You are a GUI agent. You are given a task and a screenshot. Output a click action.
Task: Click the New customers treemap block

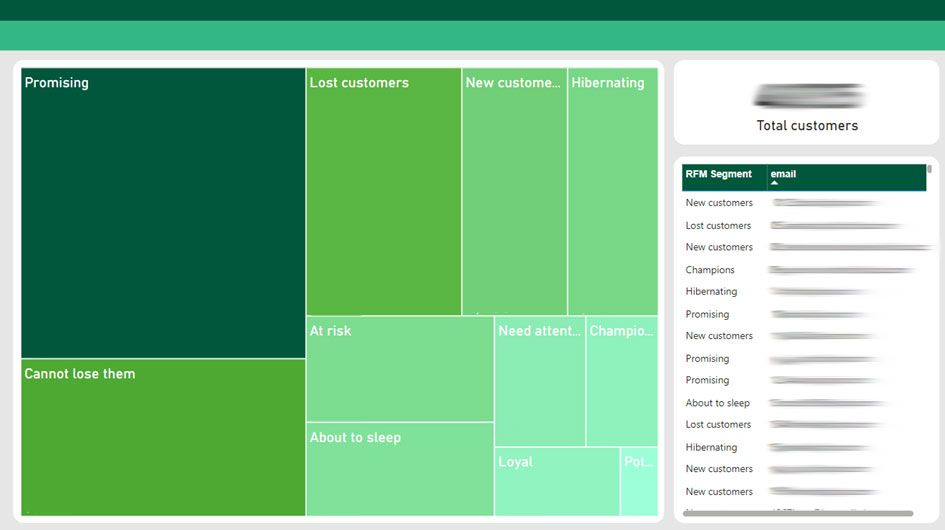(x=514, y=191)
